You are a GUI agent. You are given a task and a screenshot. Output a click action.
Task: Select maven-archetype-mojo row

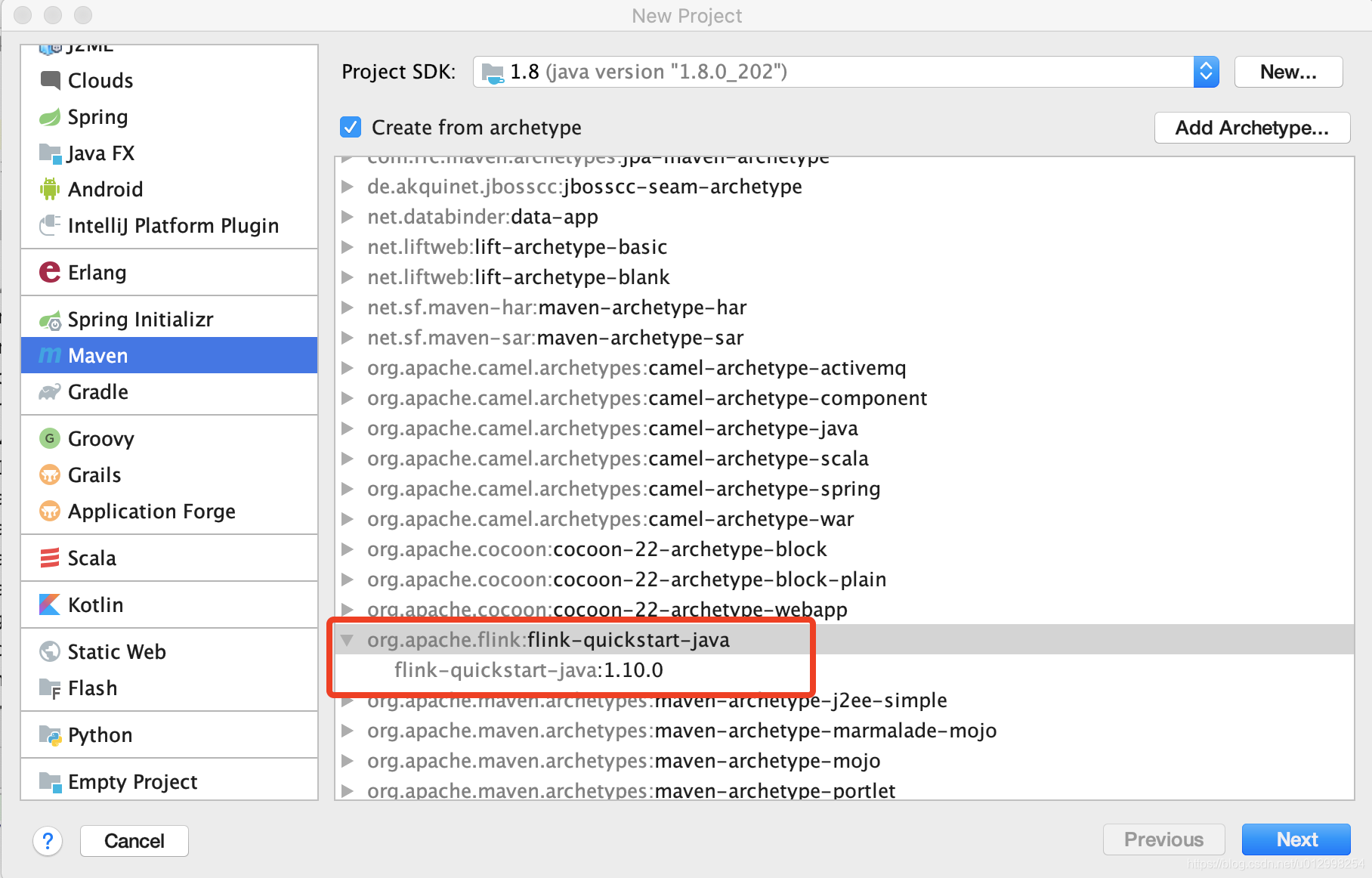coord(845,761)
